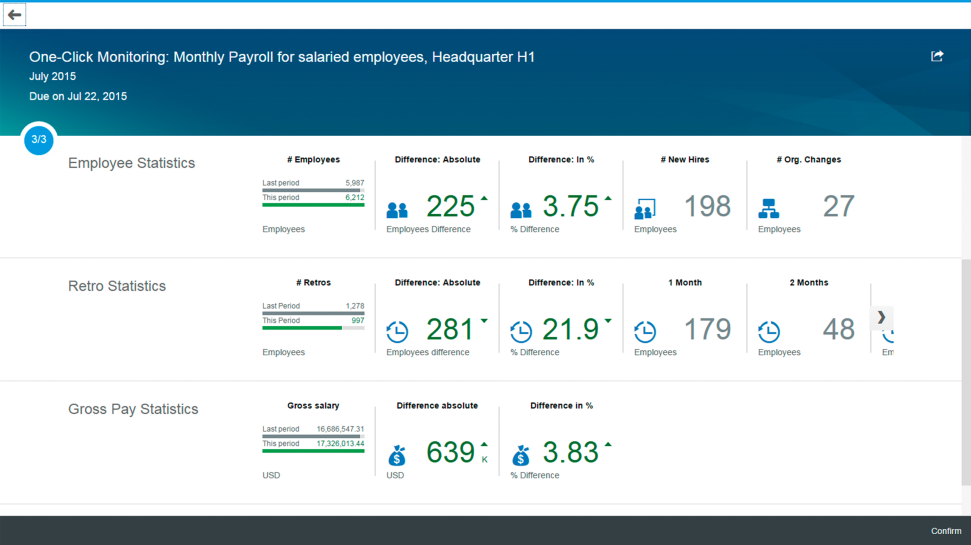971x545 pixels.
Task: Select the 3/3 step indicator circle
Action: click(x=39, y=139)
